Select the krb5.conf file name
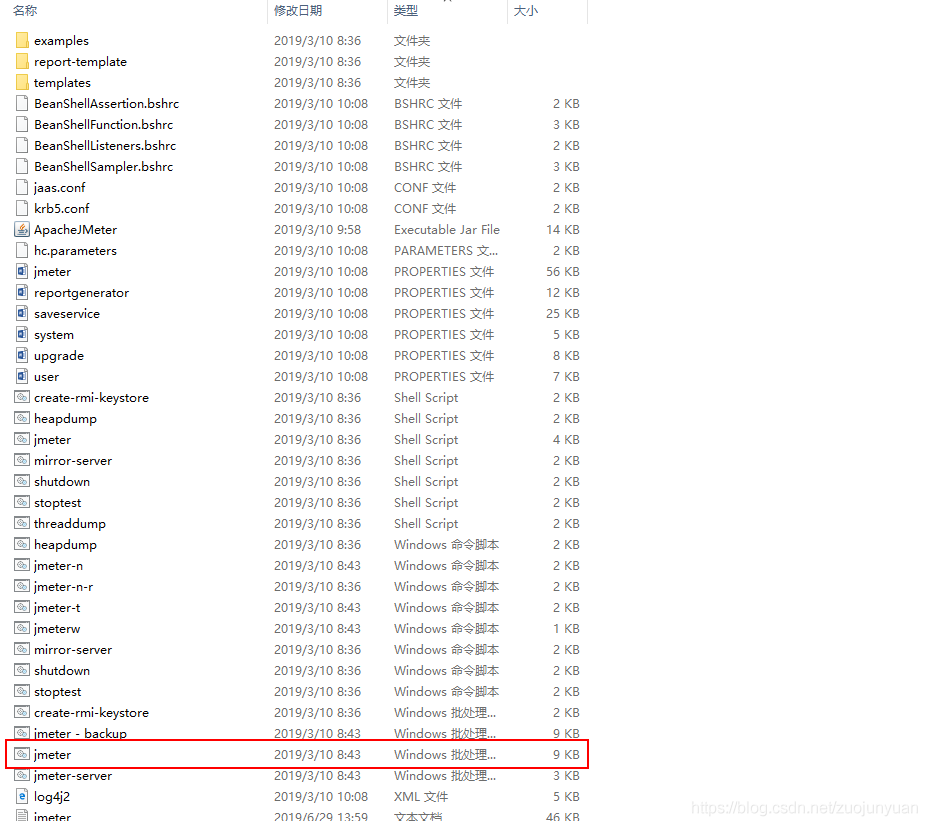Screen dimensions: 927x826 [x=61, y=209]
